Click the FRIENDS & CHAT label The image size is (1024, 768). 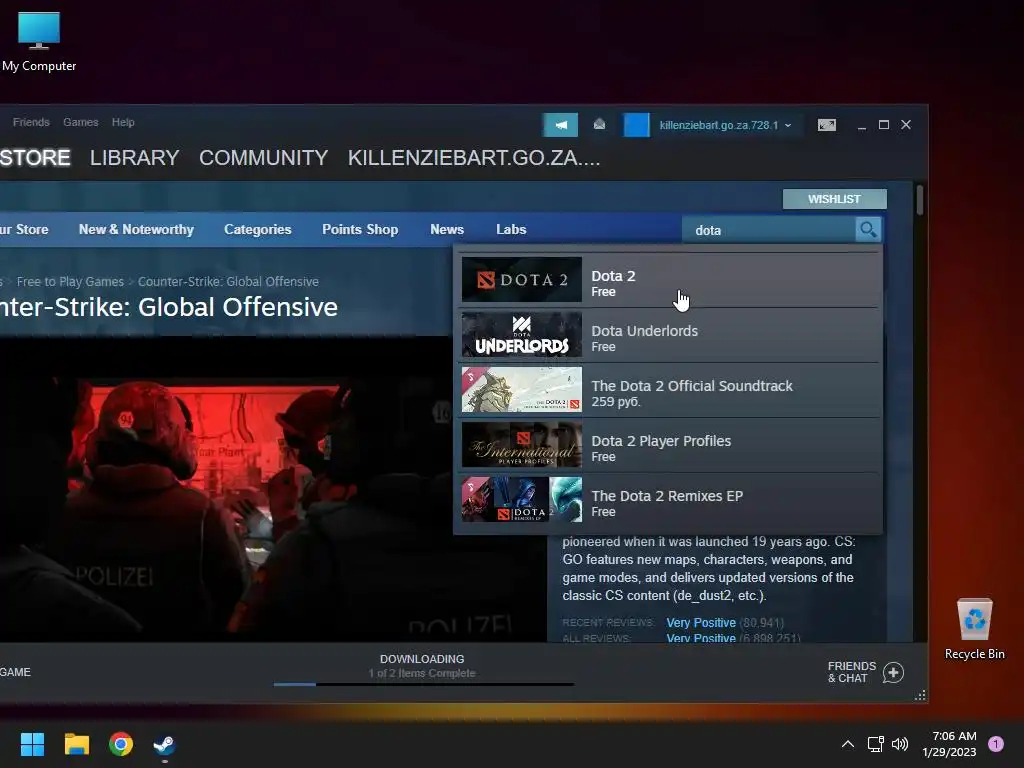pos(852,672)
